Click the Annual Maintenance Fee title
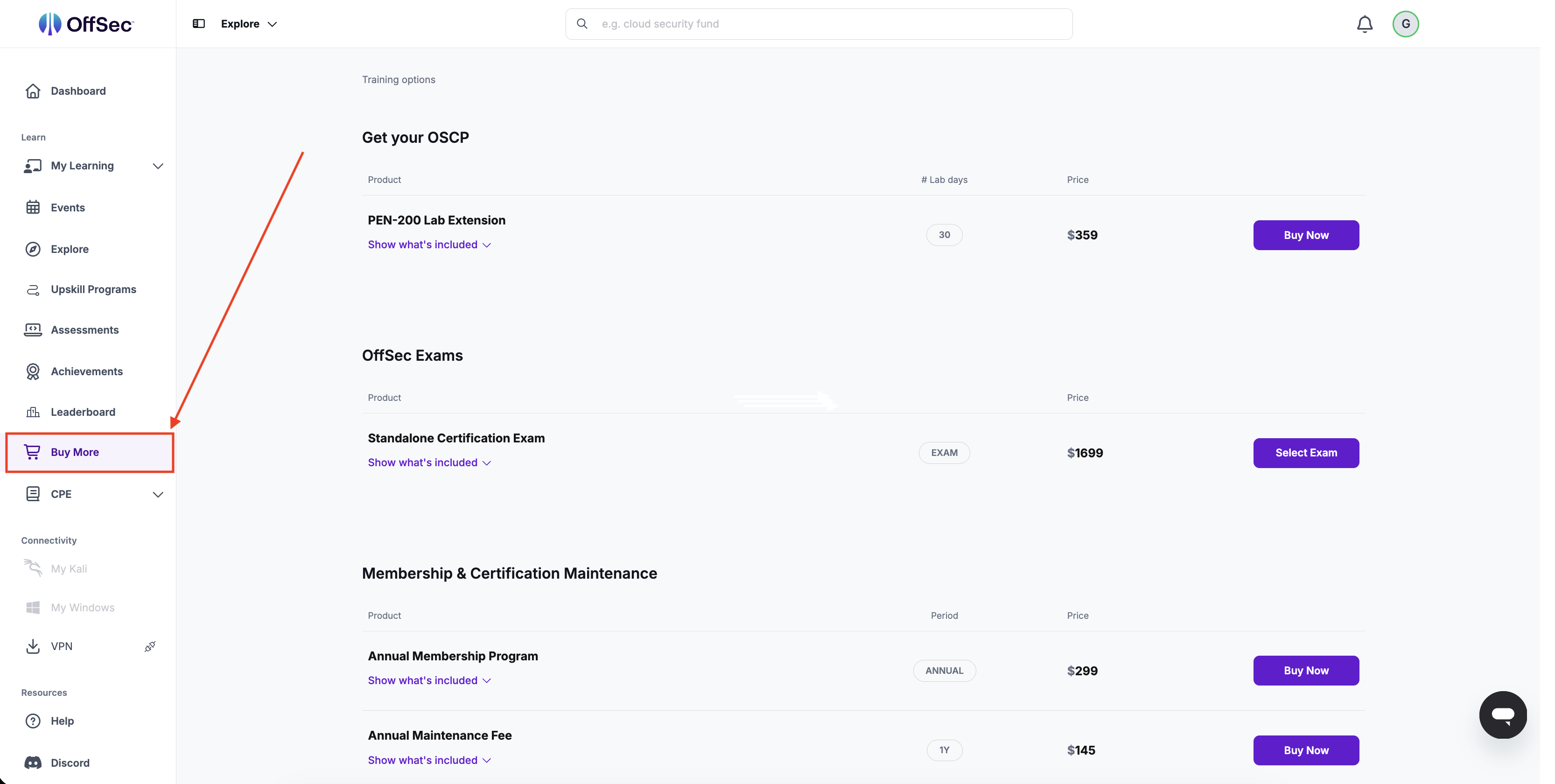 [x=440, y=736]
